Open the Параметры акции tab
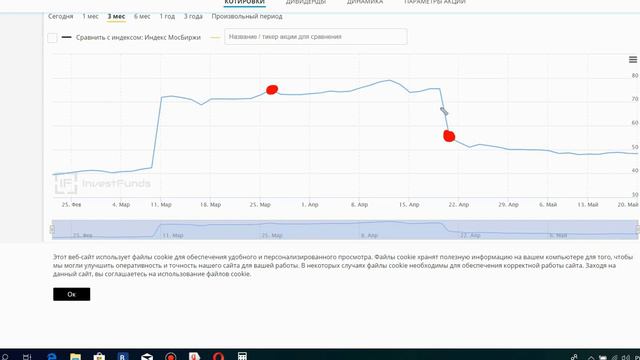 pos(435,2)
